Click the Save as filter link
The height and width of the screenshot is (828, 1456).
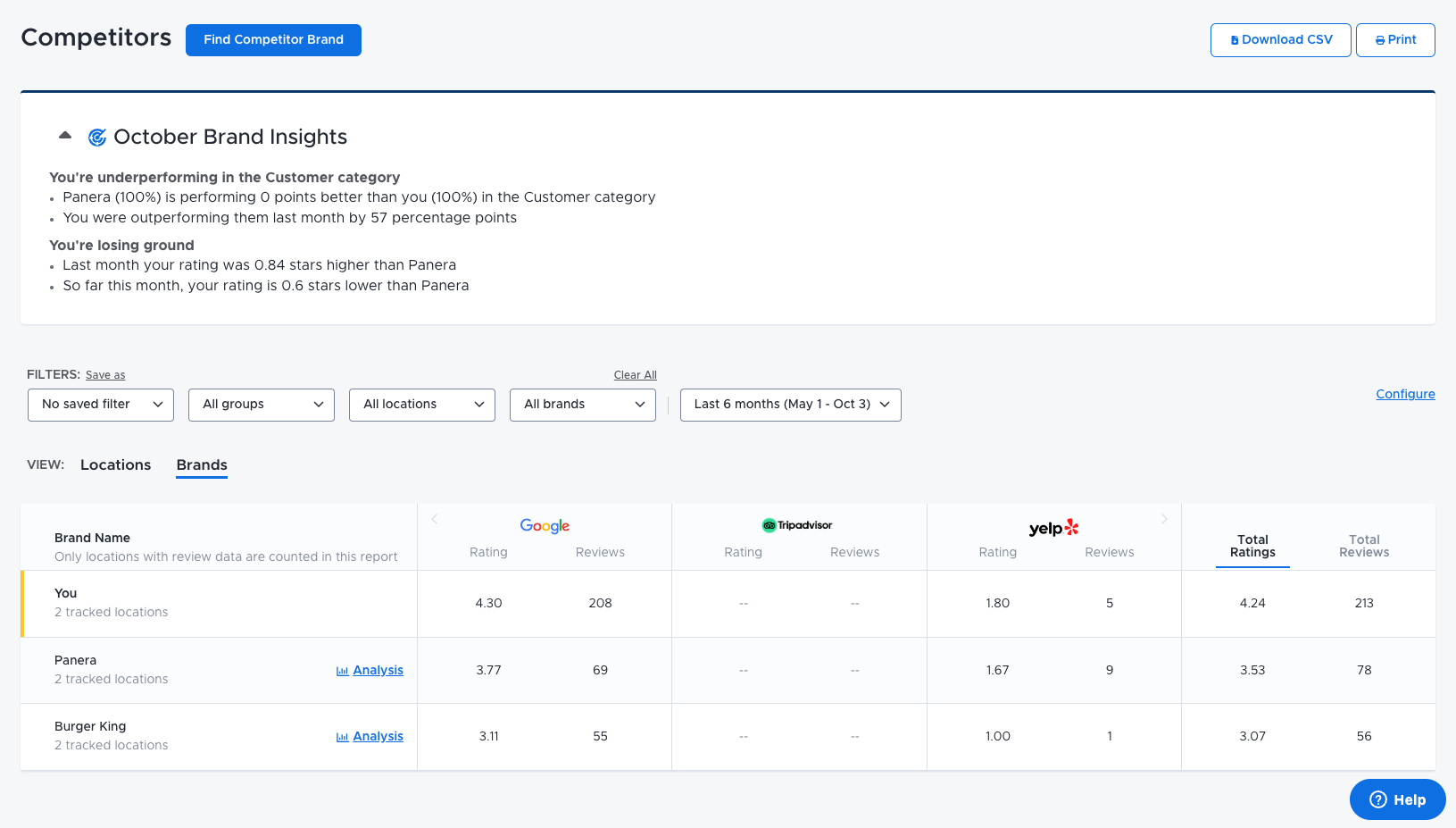[105, 375]
